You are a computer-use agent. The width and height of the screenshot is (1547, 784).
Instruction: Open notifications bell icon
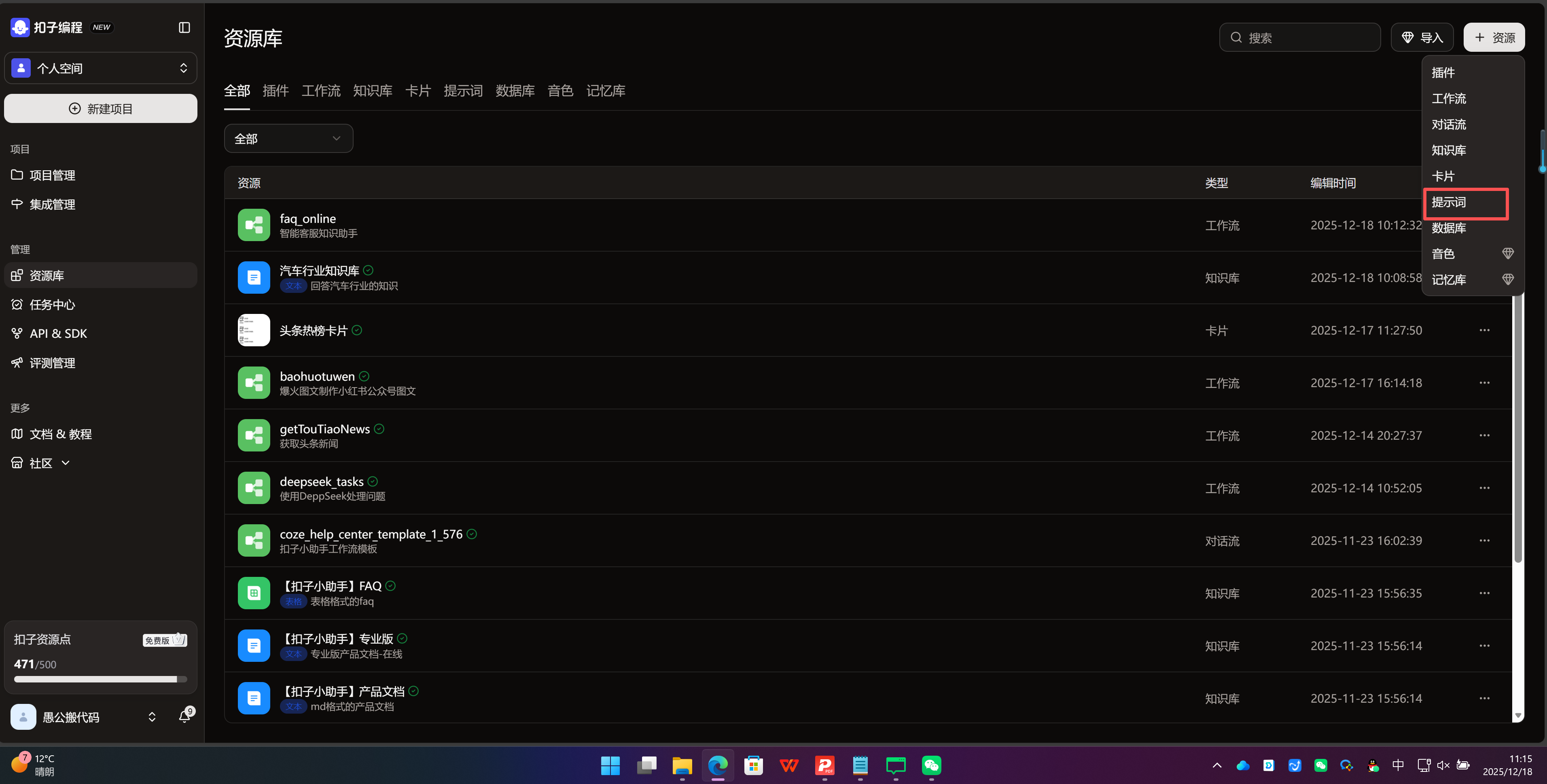(184, 716)
